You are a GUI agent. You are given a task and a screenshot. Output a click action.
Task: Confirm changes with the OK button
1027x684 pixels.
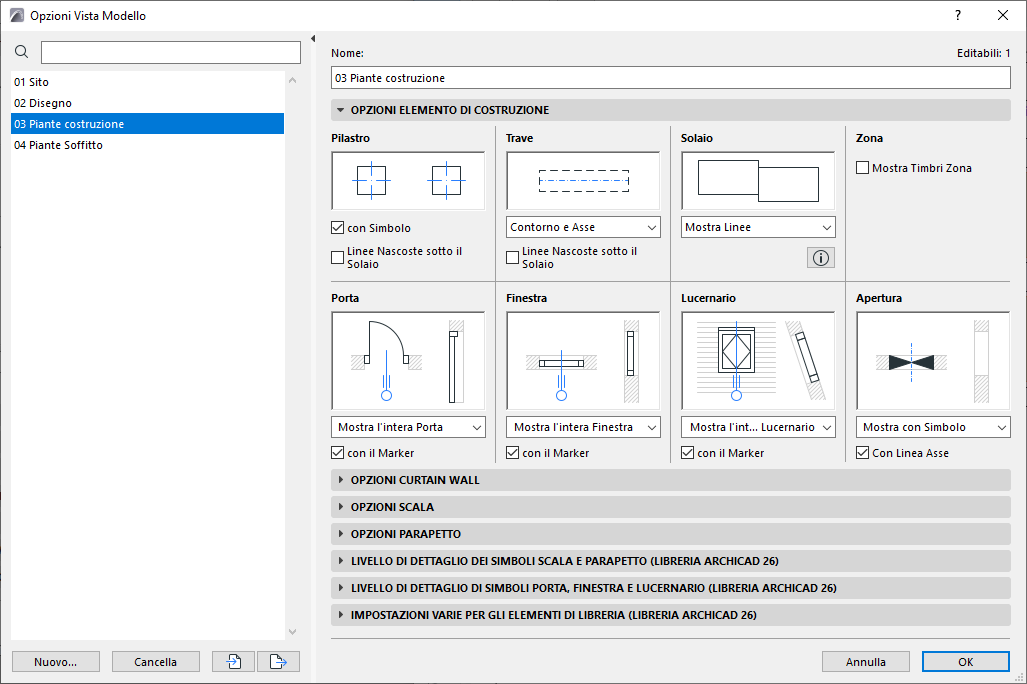click(964, 661)
